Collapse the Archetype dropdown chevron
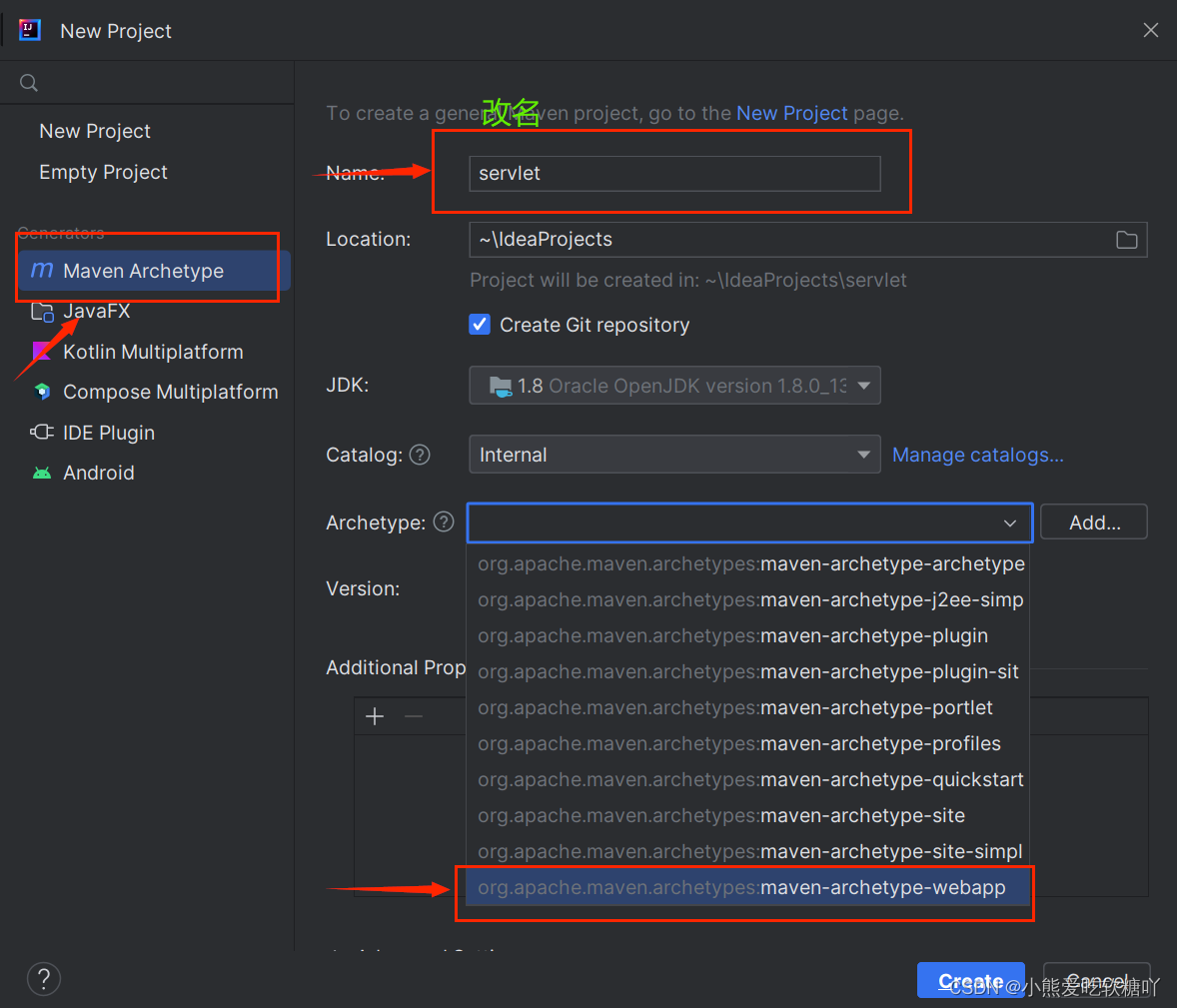Image resolution: width=1177 pixels, height=1008 pixels. click(x=1009, y=523)
